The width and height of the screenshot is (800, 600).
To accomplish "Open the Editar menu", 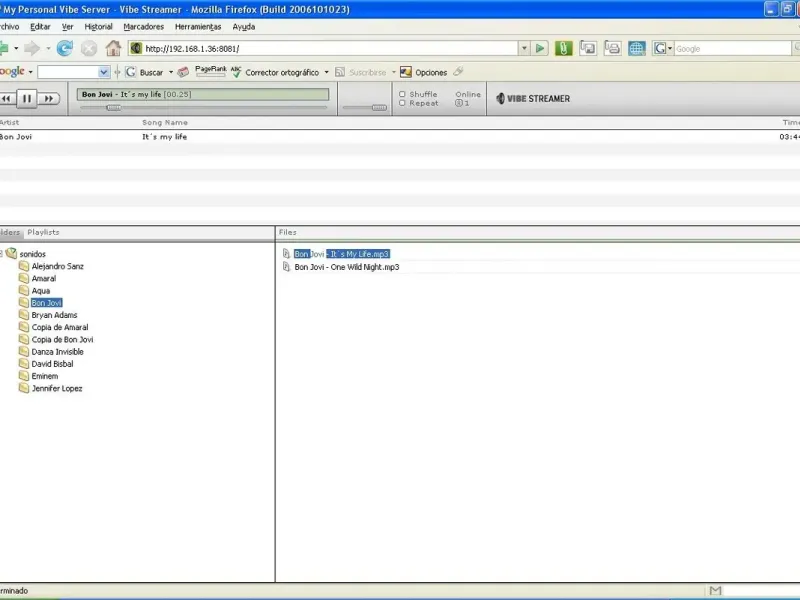I will tap(40, 27).
